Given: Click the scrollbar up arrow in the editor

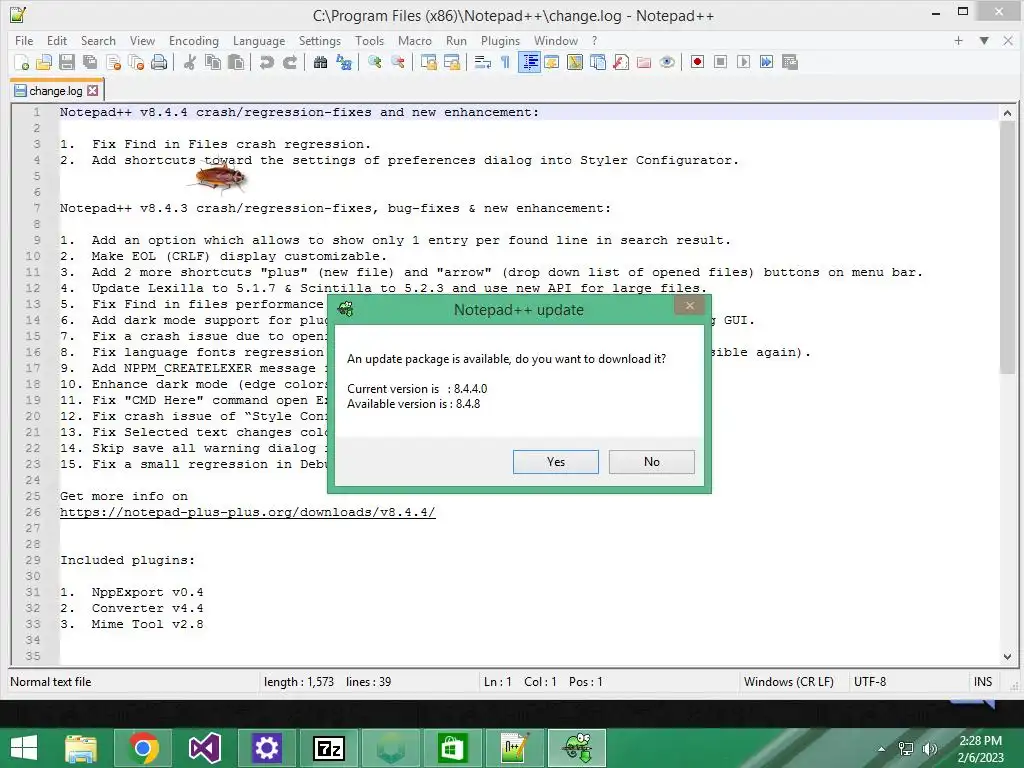Looking at the screenshot, I should click(x=1007, y=113).
